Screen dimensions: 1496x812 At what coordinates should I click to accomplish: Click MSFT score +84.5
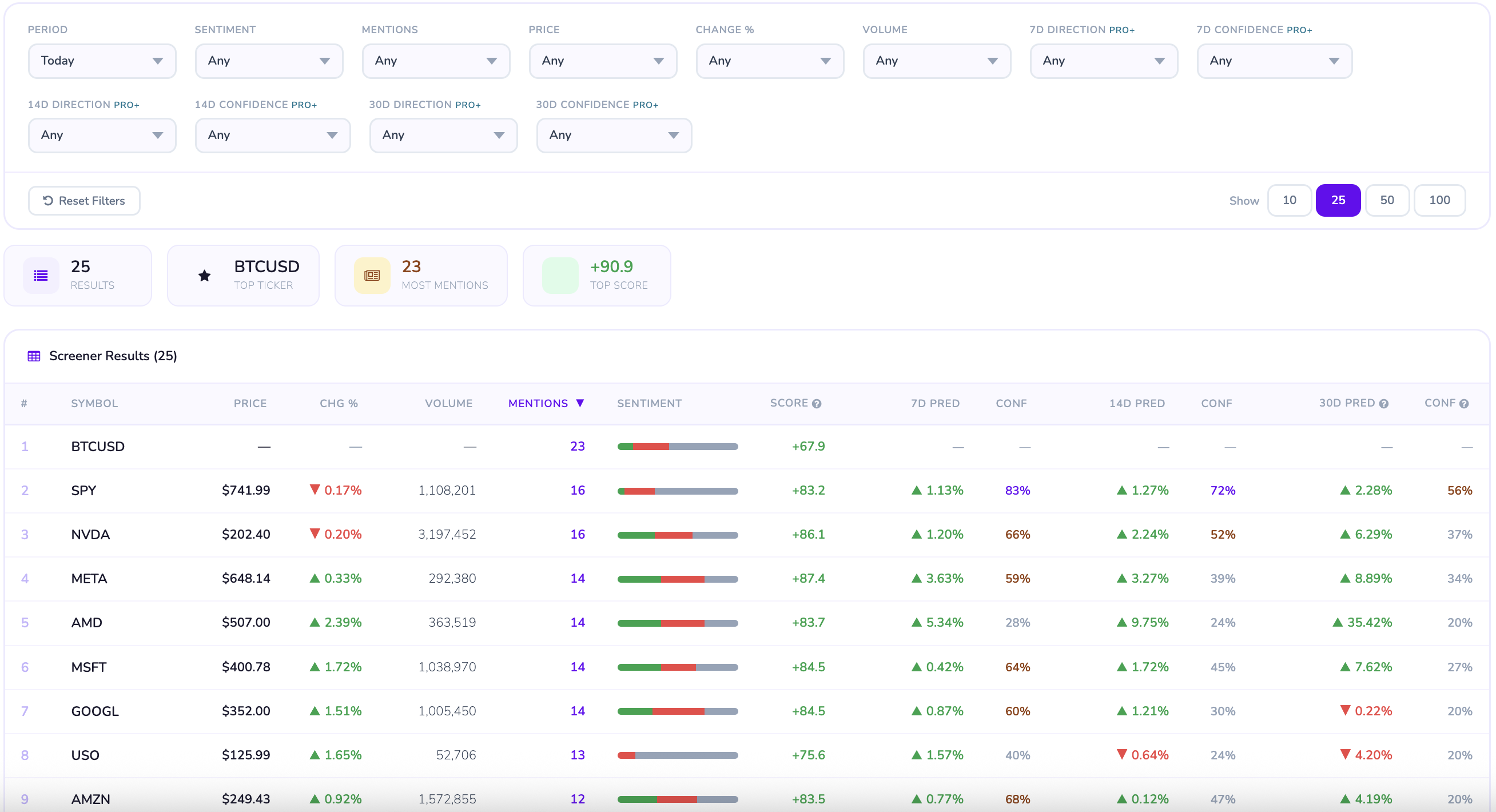[x=808, y=667]
